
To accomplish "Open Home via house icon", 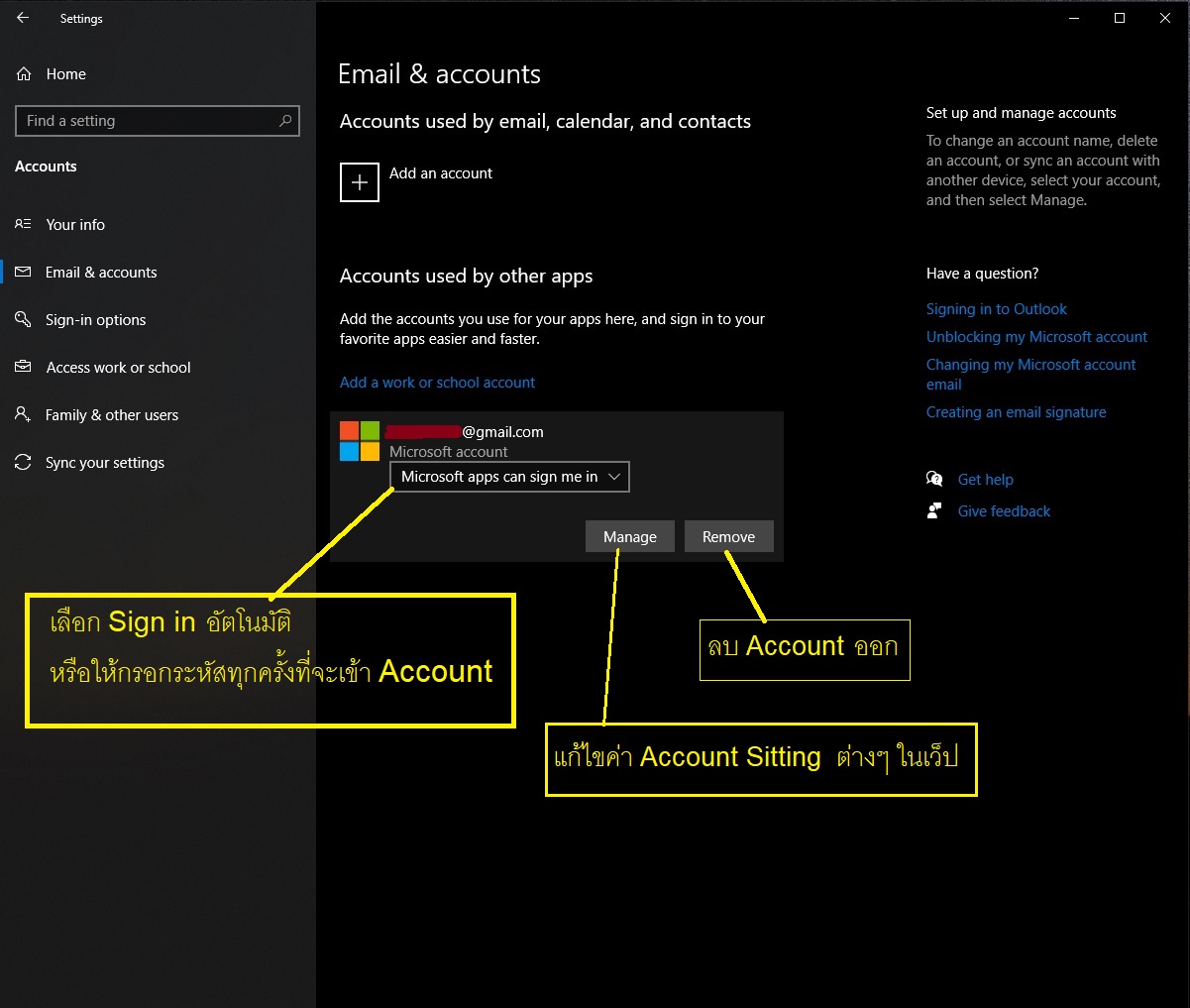I will [25, 74].
